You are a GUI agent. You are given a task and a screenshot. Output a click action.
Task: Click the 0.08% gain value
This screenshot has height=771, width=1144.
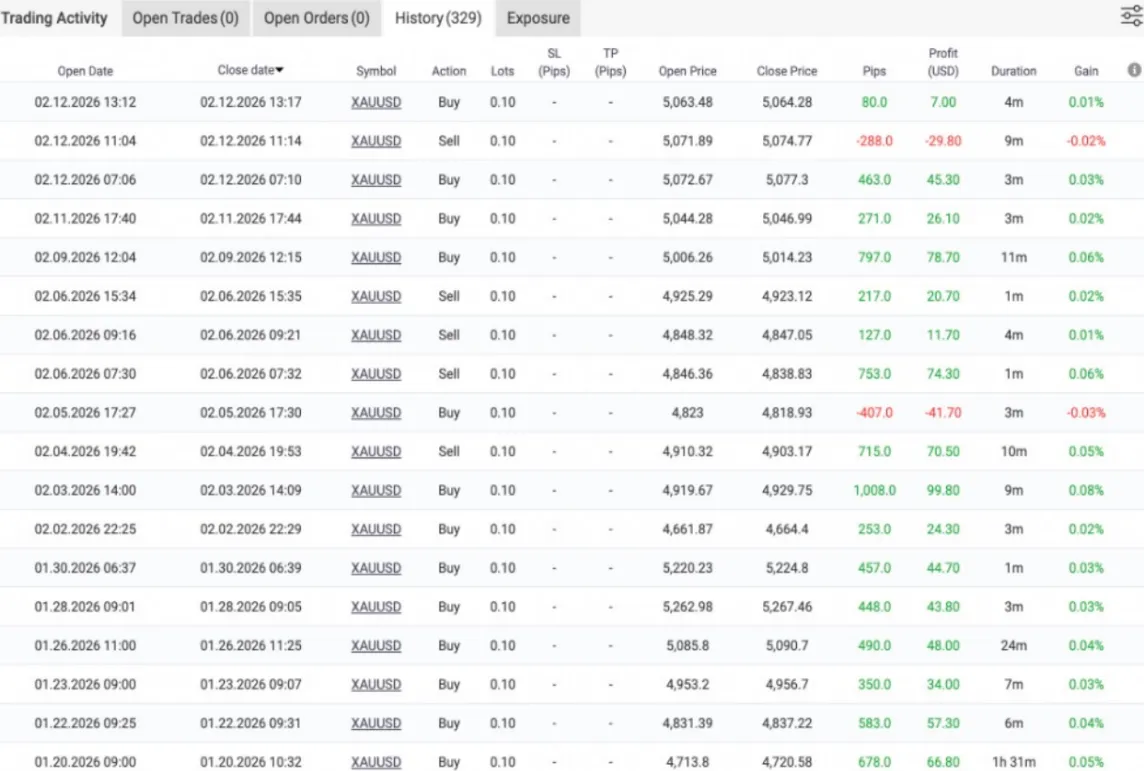[1086, 490]
